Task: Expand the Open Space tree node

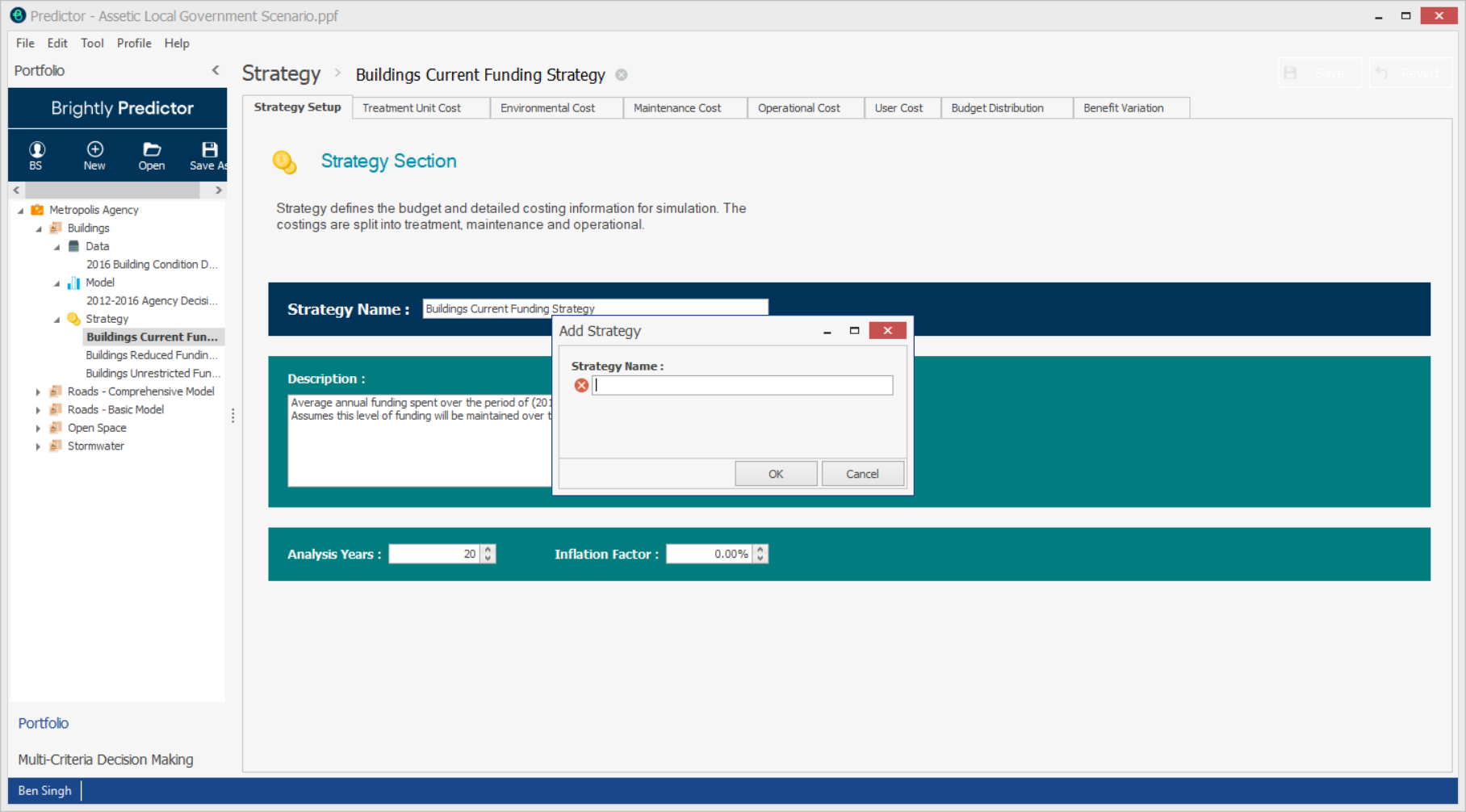Action: (38, 429)
